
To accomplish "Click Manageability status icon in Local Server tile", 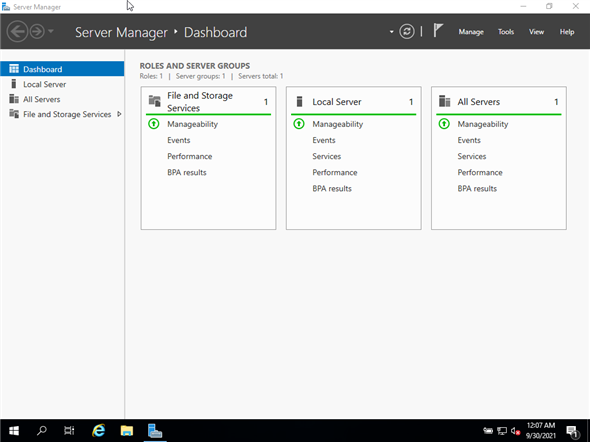I will pos(299,124).
